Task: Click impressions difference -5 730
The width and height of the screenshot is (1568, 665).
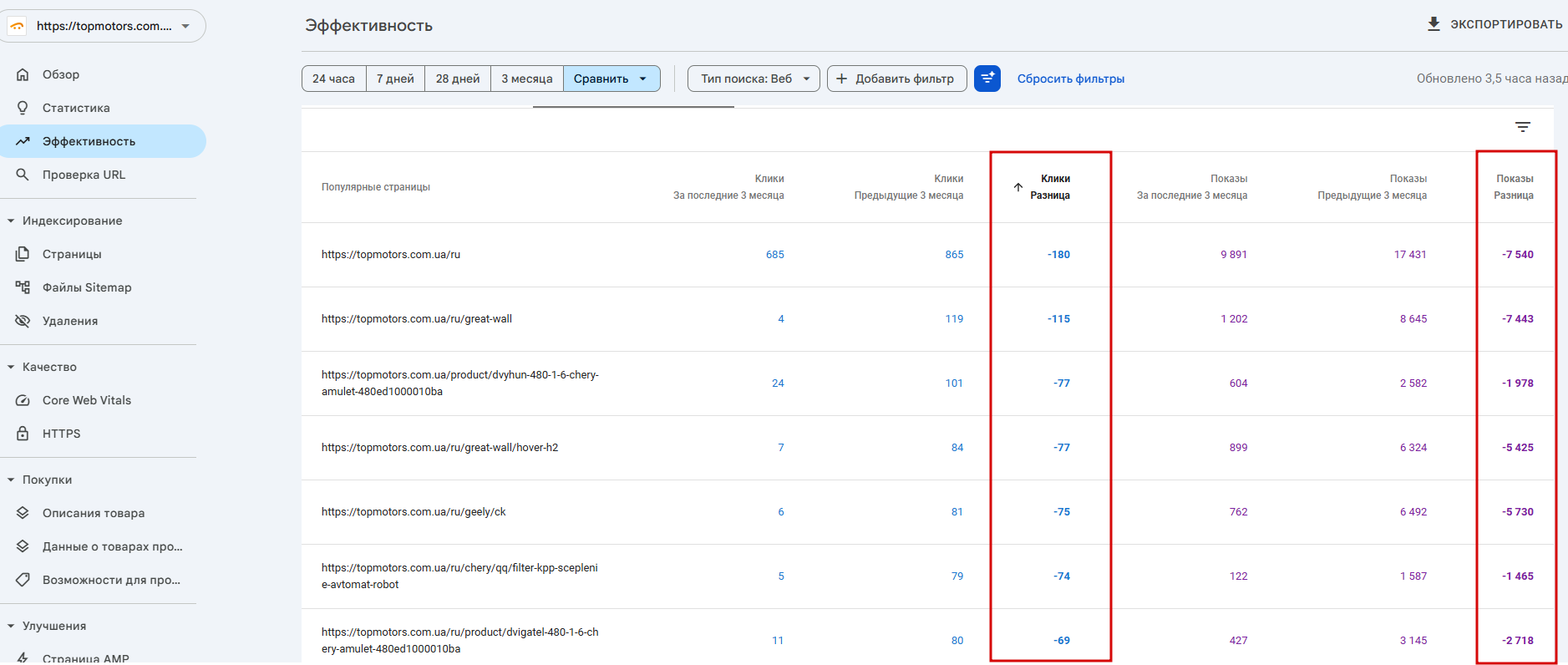Action: [1518, 512]
